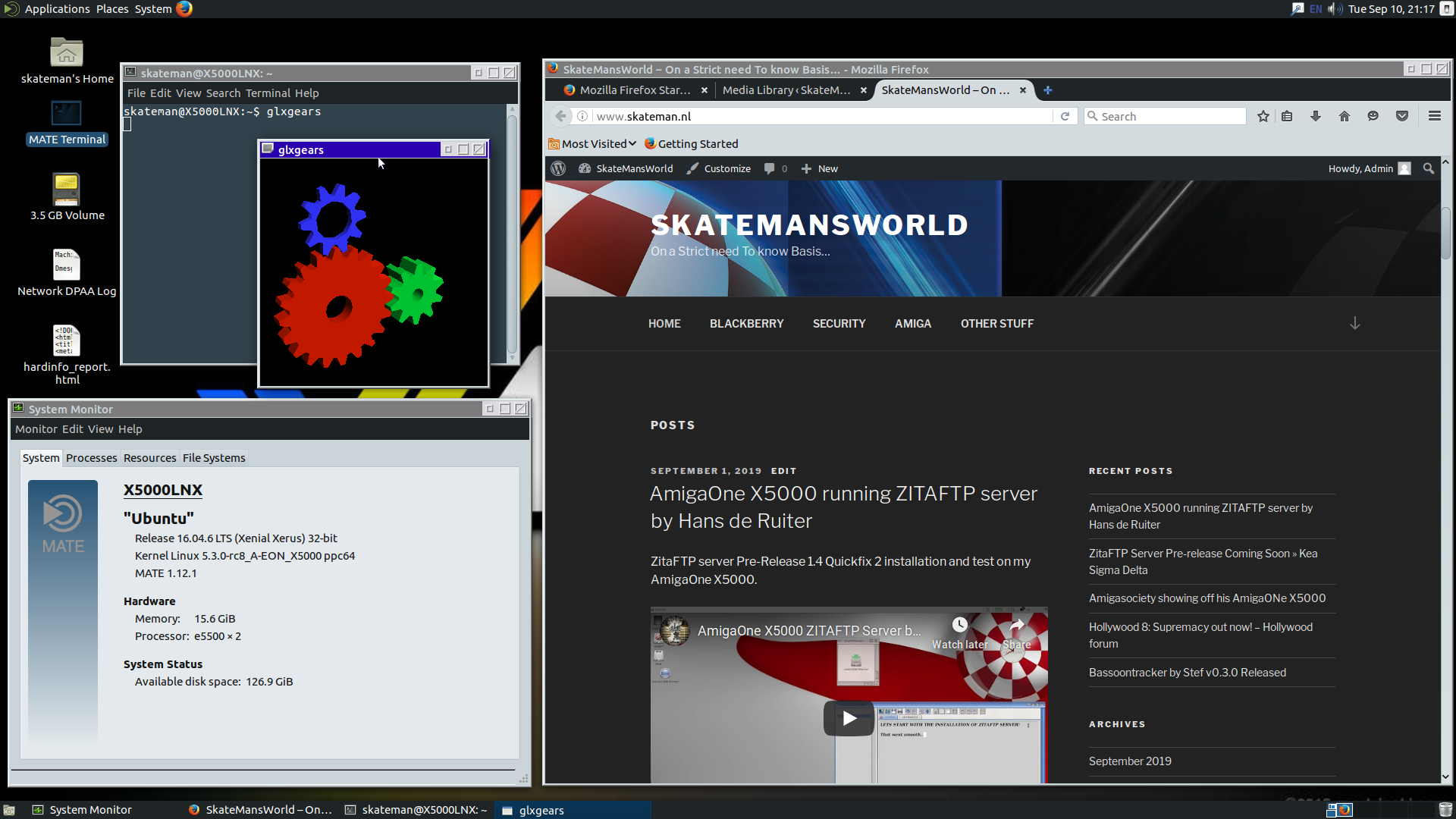The image size is (1456, 819).
Task: Open System menu in top panel
Action: [153, 9]
